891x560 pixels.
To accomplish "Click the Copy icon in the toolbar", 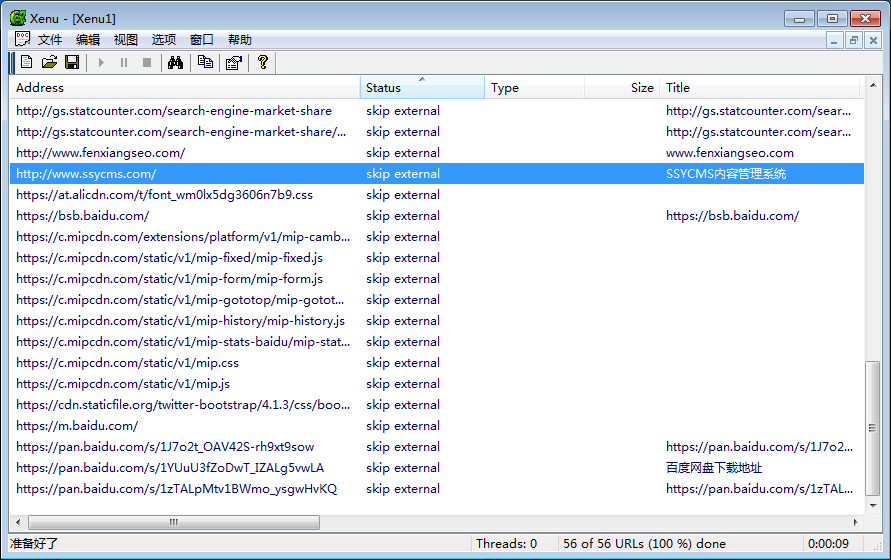I will pos(205,63).
